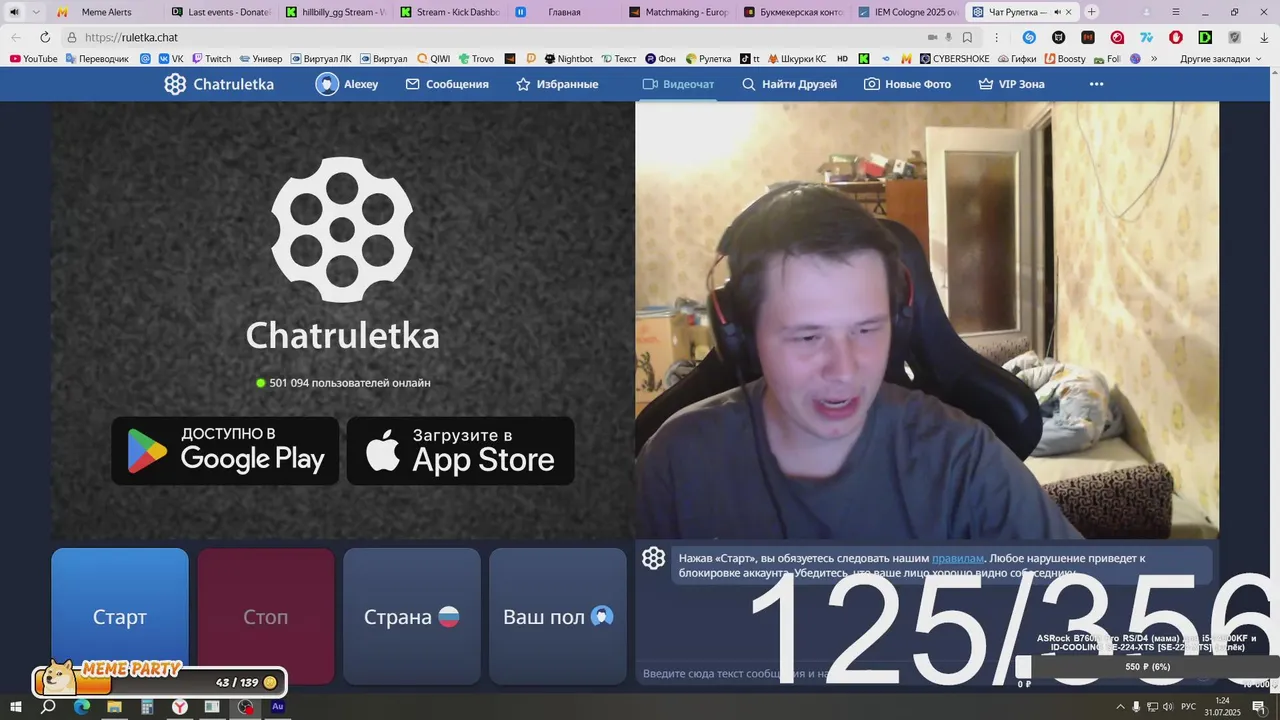Open the Alexey profile avatar
The image size is (1280, 720).
click(x=327, y=84)
